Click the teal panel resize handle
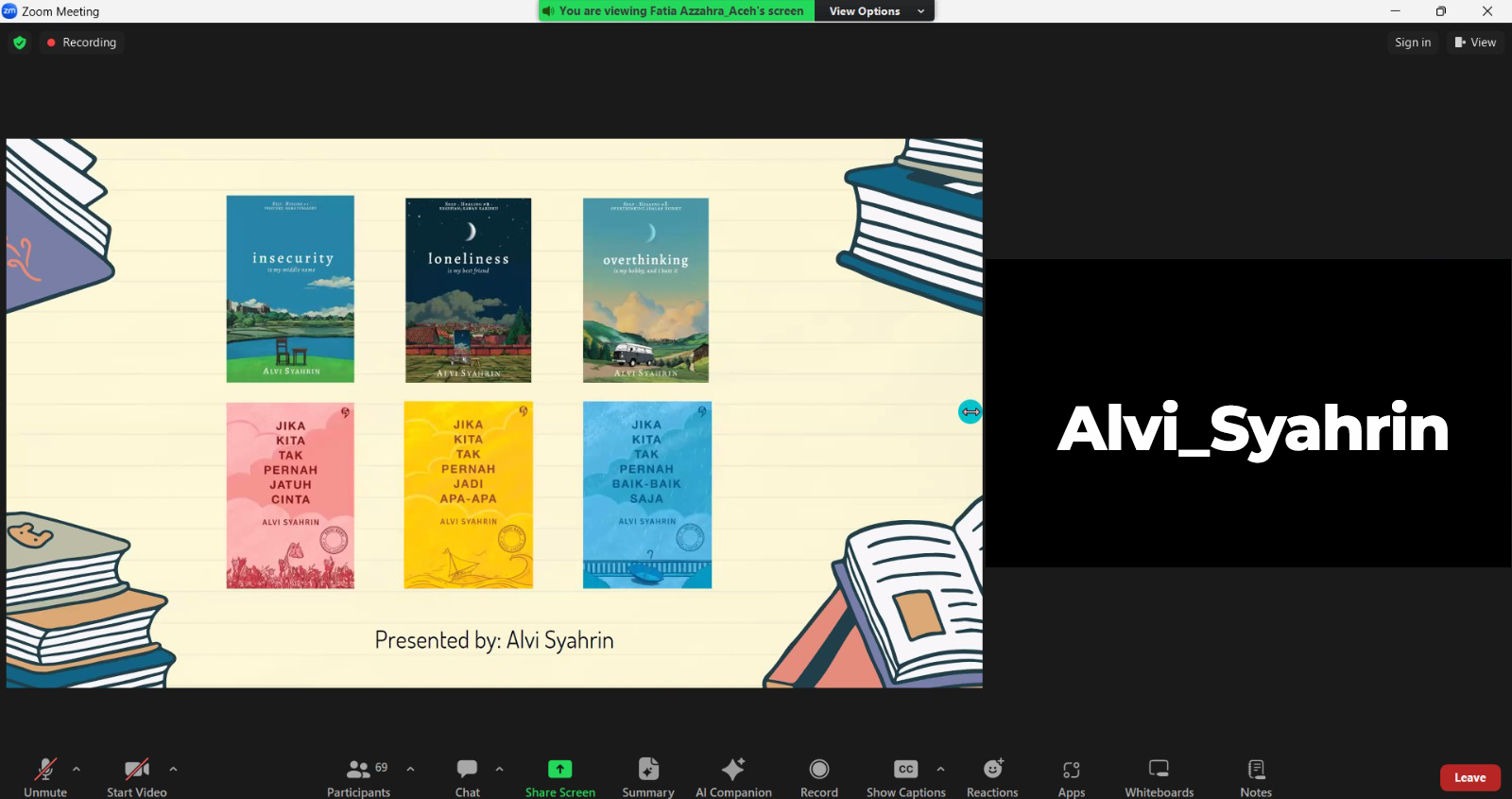1512x799 pixels. (x=970, y=411)
